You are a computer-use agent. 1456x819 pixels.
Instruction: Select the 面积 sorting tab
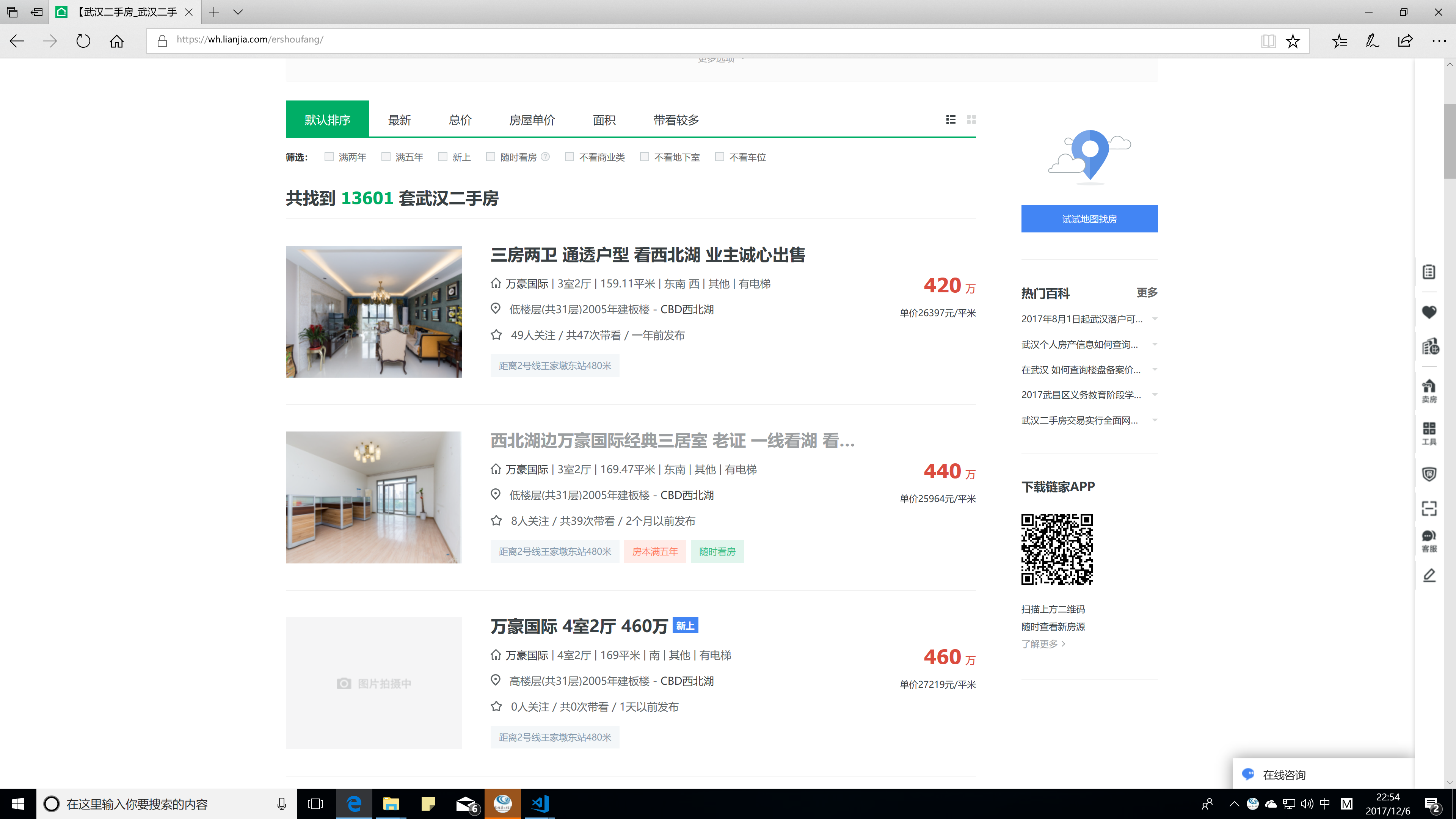pyautogui.click(x=604, y=120)
